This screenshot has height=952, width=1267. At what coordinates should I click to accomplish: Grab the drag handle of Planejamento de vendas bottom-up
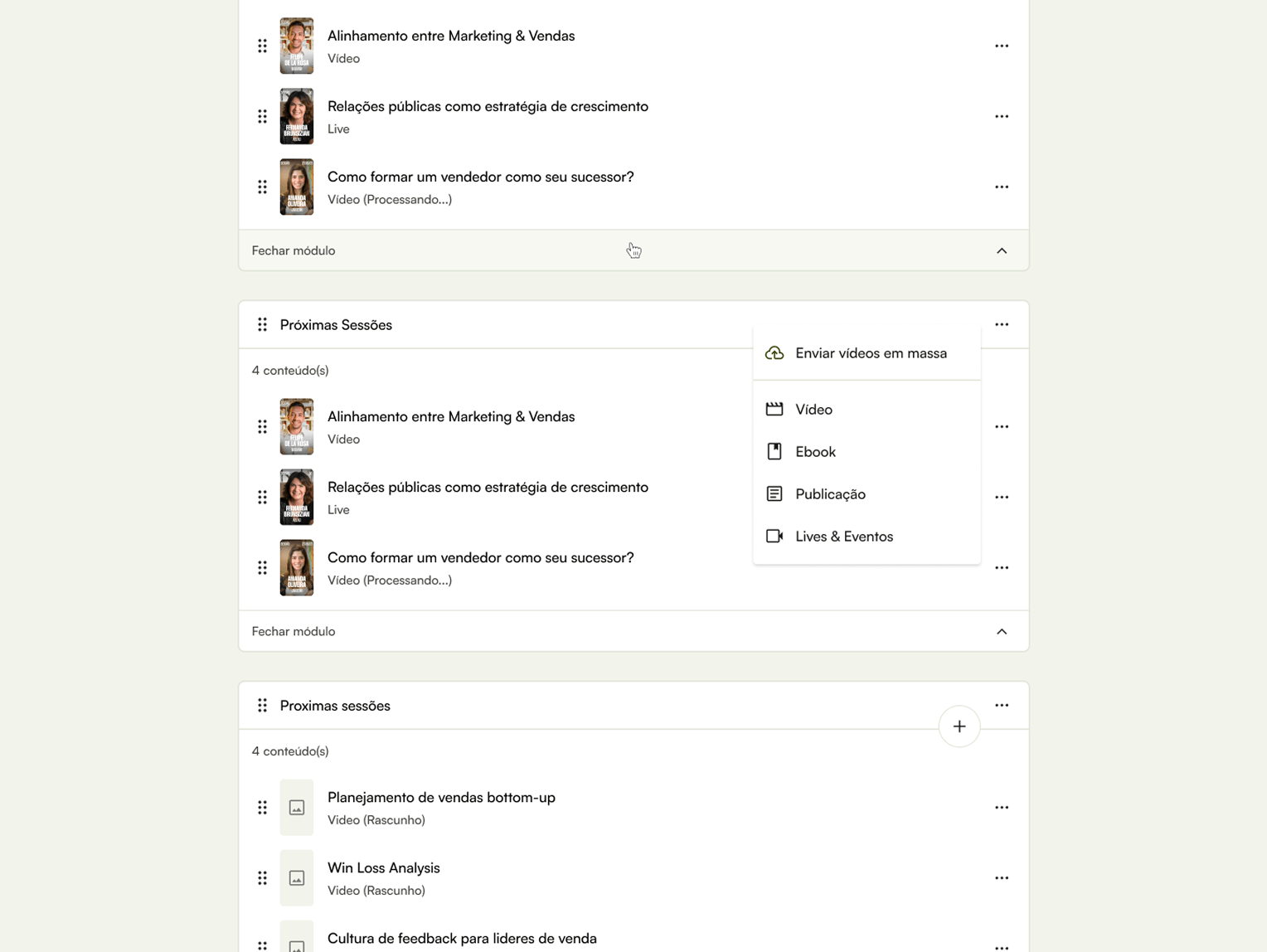262,808
